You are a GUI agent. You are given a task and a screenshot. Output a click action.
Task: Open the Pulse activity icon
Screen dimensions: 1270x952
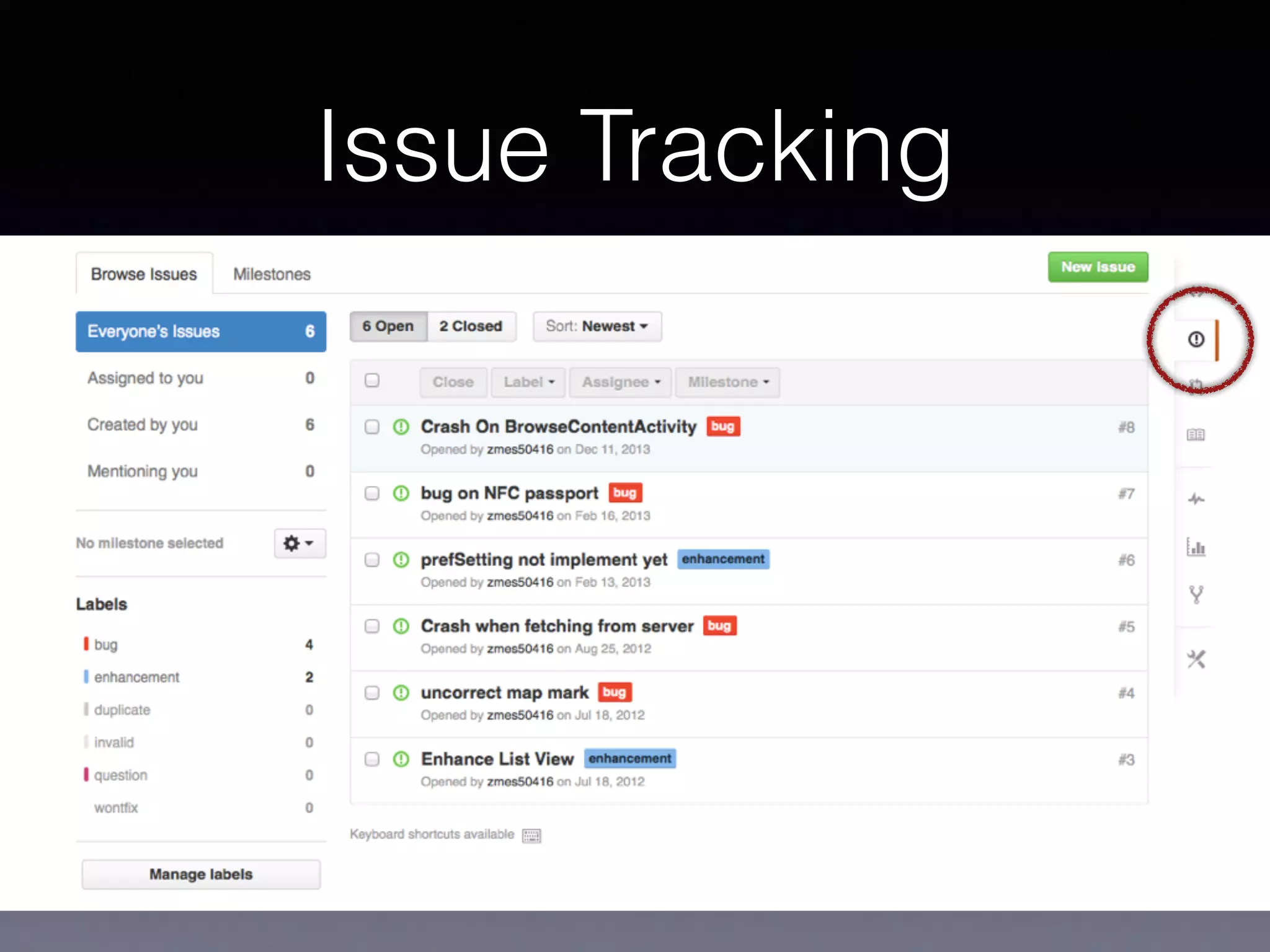[x=1196, y=499]
